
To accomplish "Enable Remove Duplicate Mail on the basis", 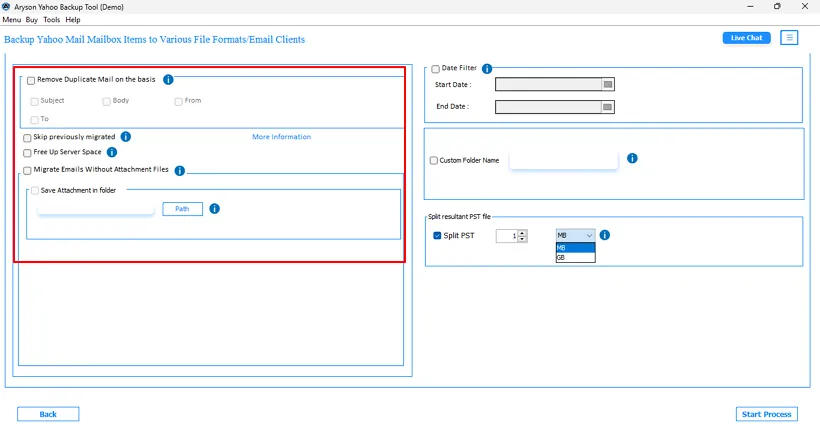I will 31,81.
